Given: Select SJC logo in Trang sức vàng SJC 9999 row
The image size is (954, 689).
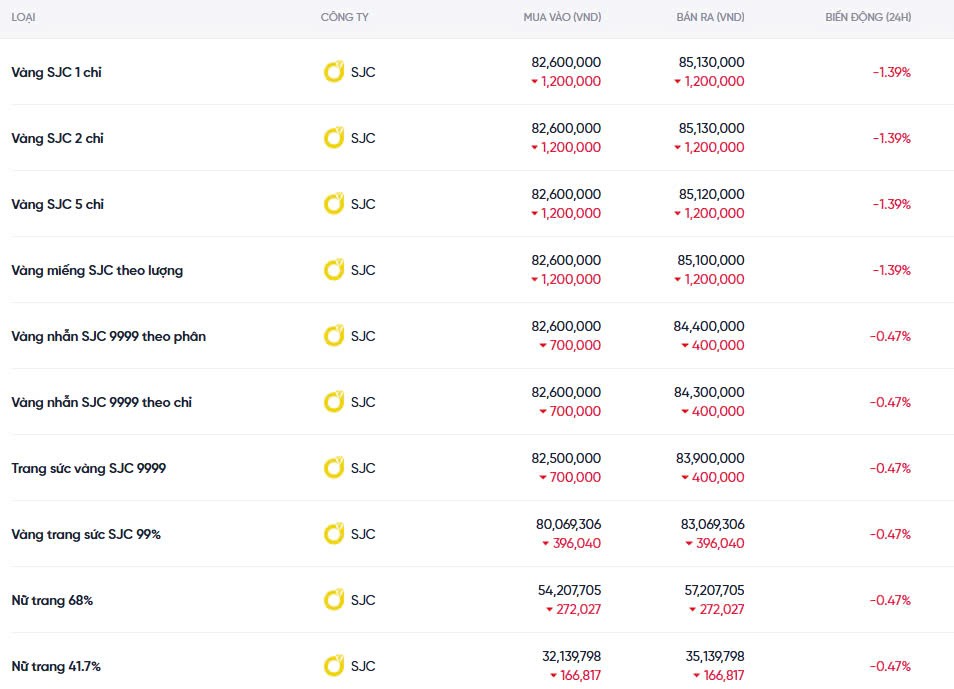Looking at the screenshot, I should tap(334, 468).
